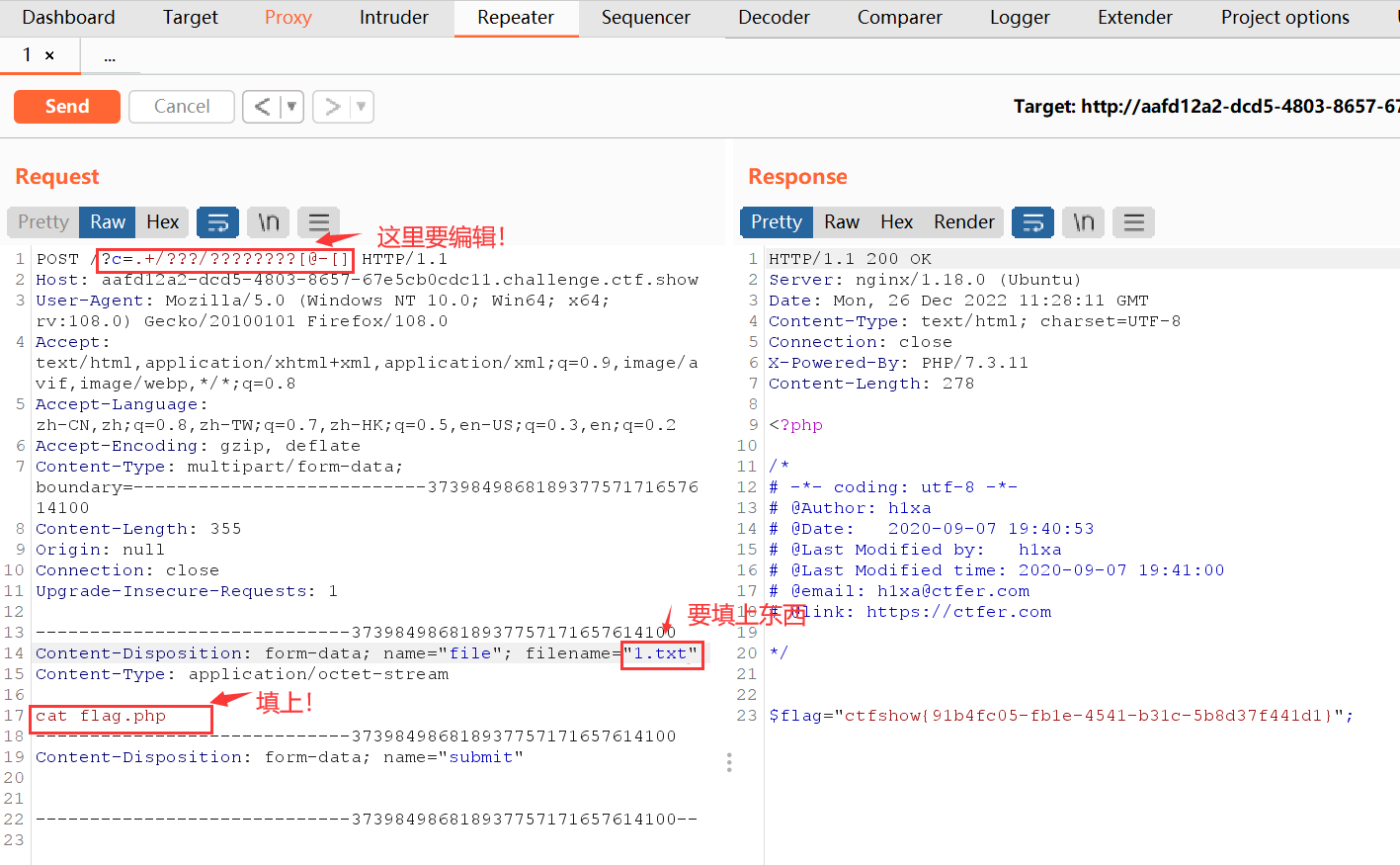Click the Target URL label
1400x865 pixels.
click(1205, 107)
